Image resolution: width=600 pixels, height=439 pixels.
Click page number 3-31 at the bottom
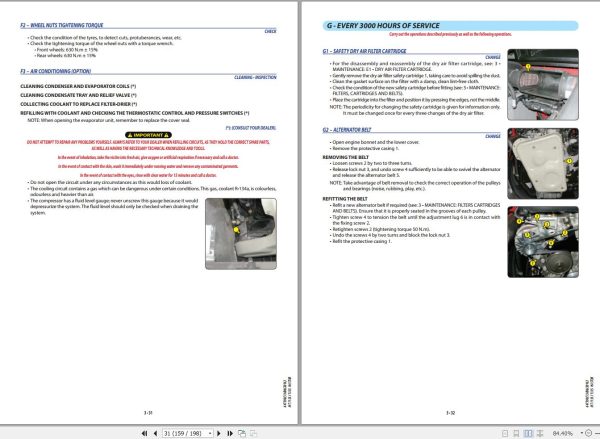tap(148, 413)
